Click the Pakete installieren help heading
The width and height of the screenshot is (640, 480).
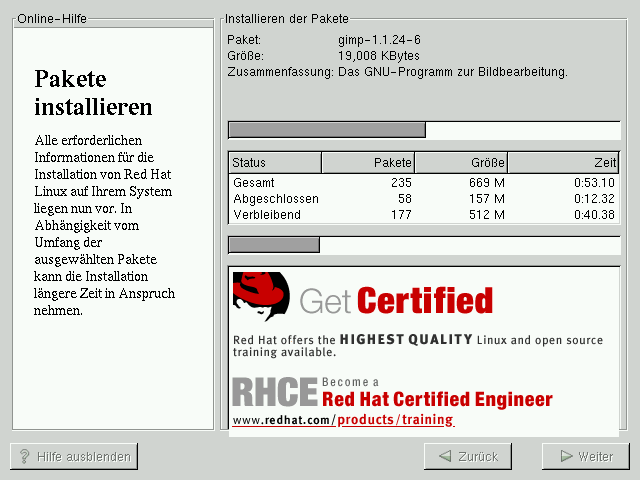[93, 93]
